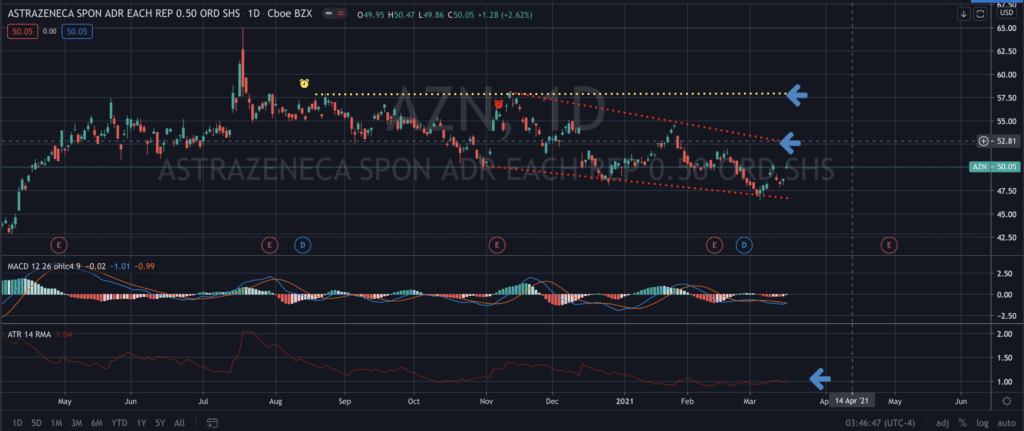Click the red alarm clock alert icon
This screenshot has height=431, width=1024.
click(x=499, y=104)
